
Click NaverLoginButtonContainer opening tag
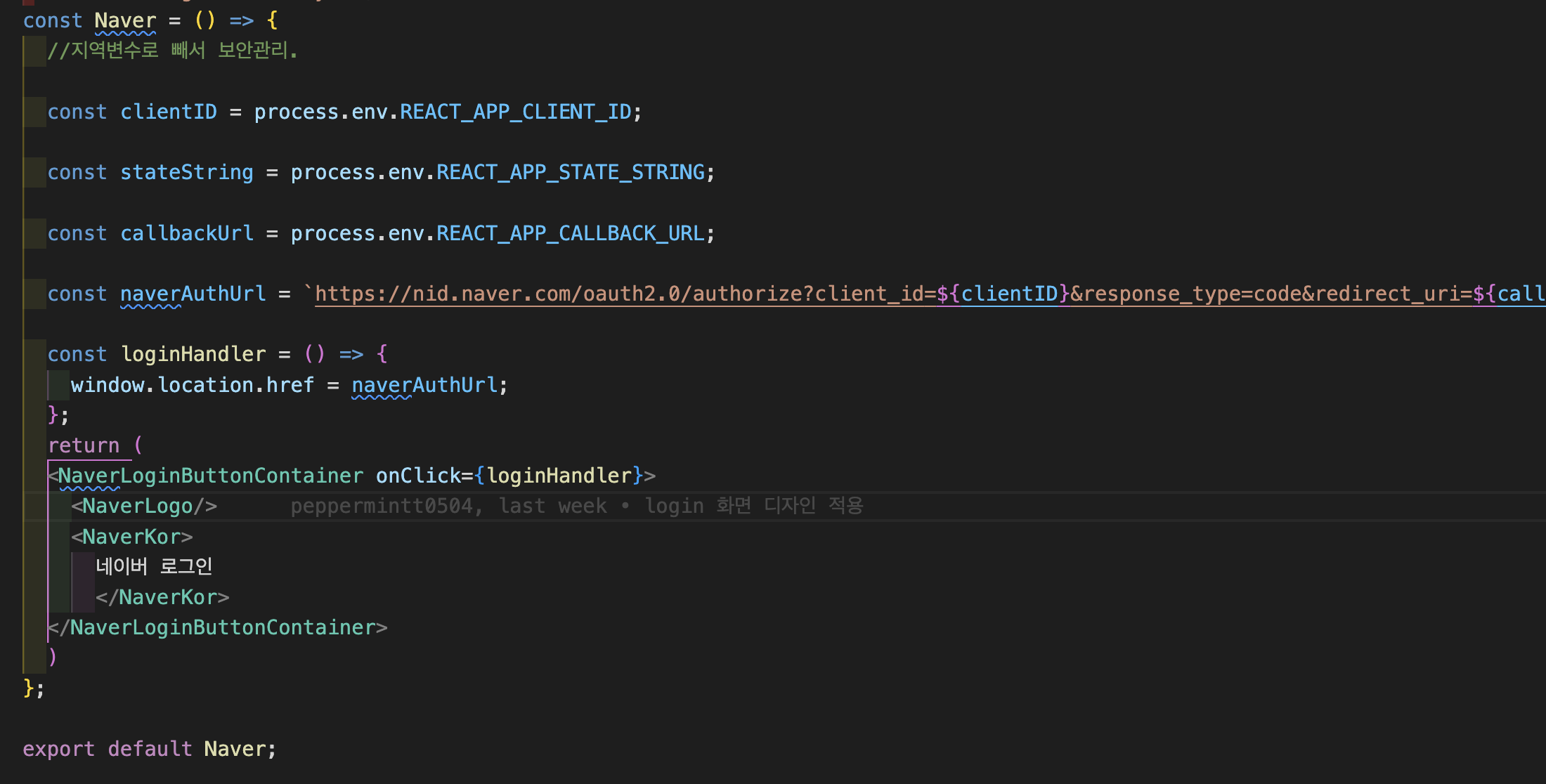click(210, 476)
